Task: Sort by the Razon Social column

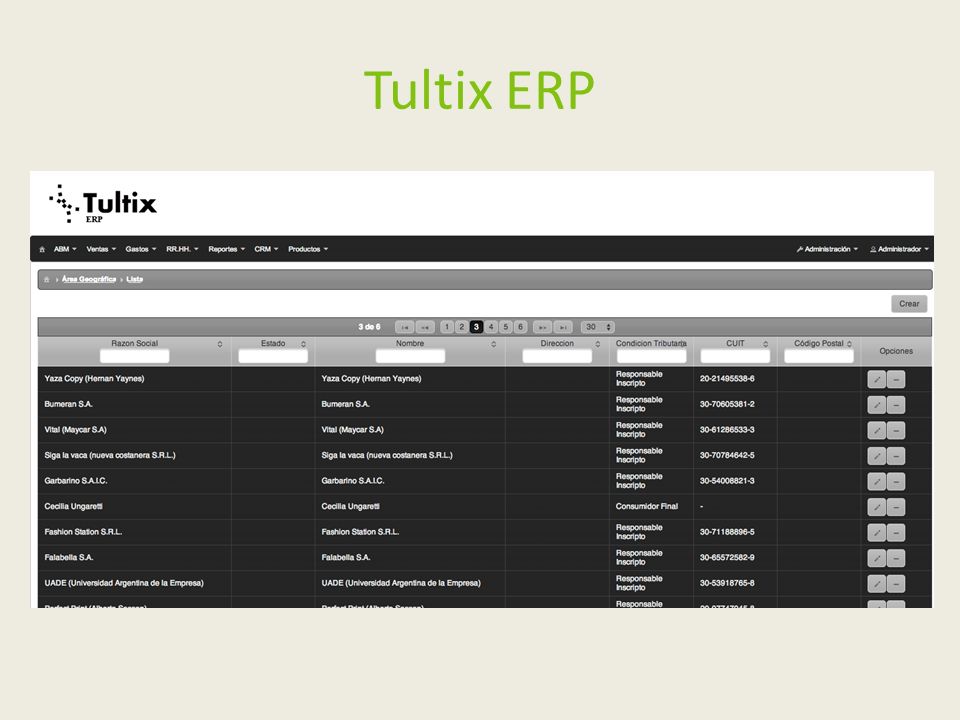Action: point(220,344)
